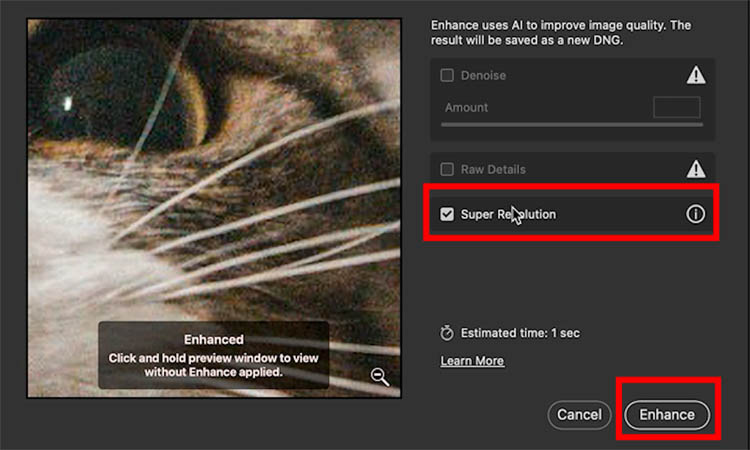Screen dimensions: 750x450
Task: Click the Enhance button
Action: [x=667, y=415]
